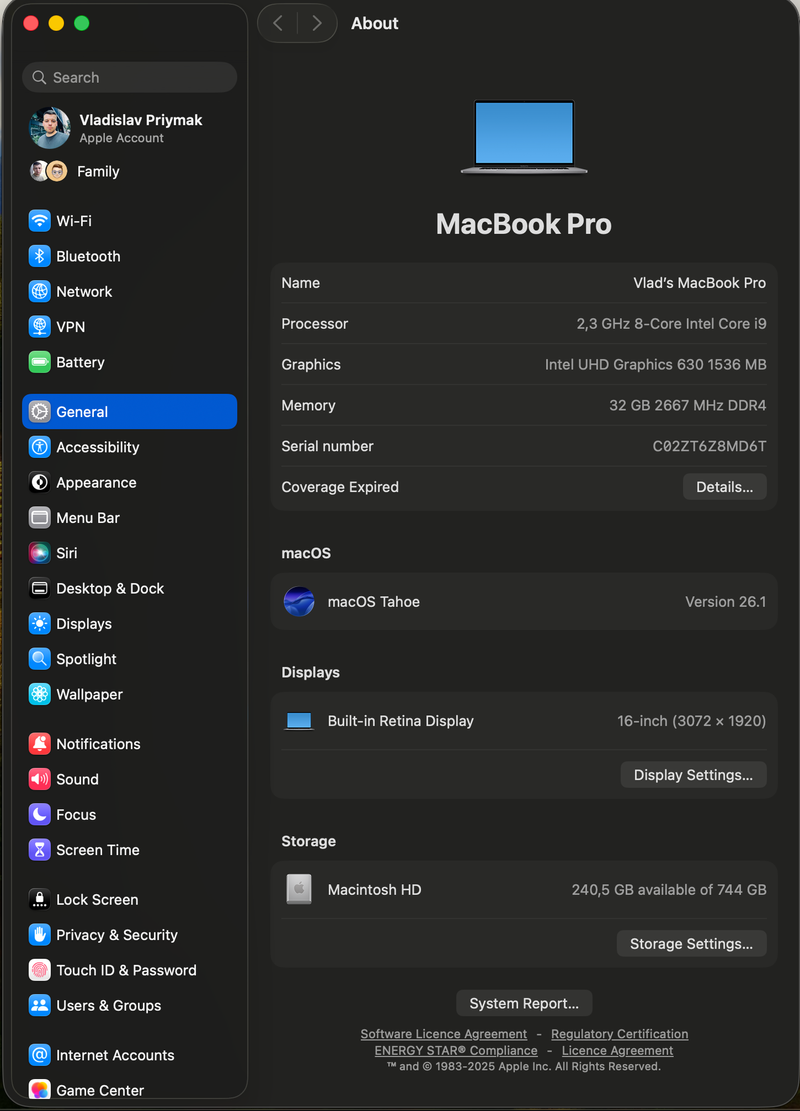Screen dimensions: 800x1111
Task: Click the Siri icon
Action: point(40,553)
